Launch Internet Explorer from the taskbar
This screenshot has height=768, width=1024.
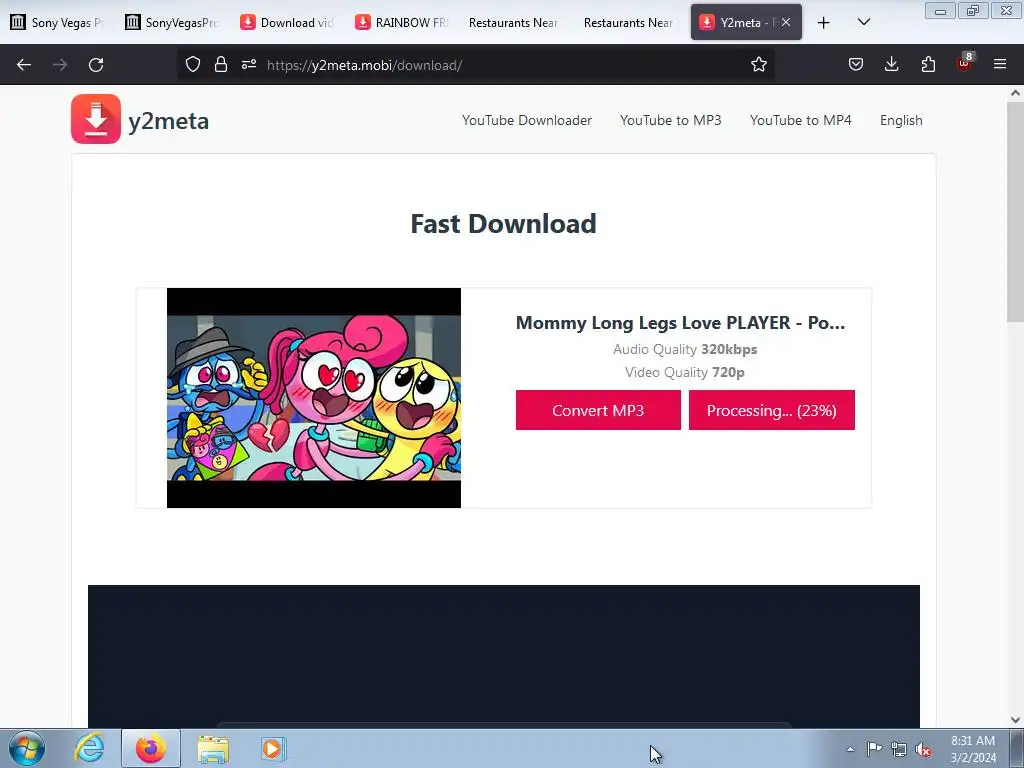tap(89, 748)
